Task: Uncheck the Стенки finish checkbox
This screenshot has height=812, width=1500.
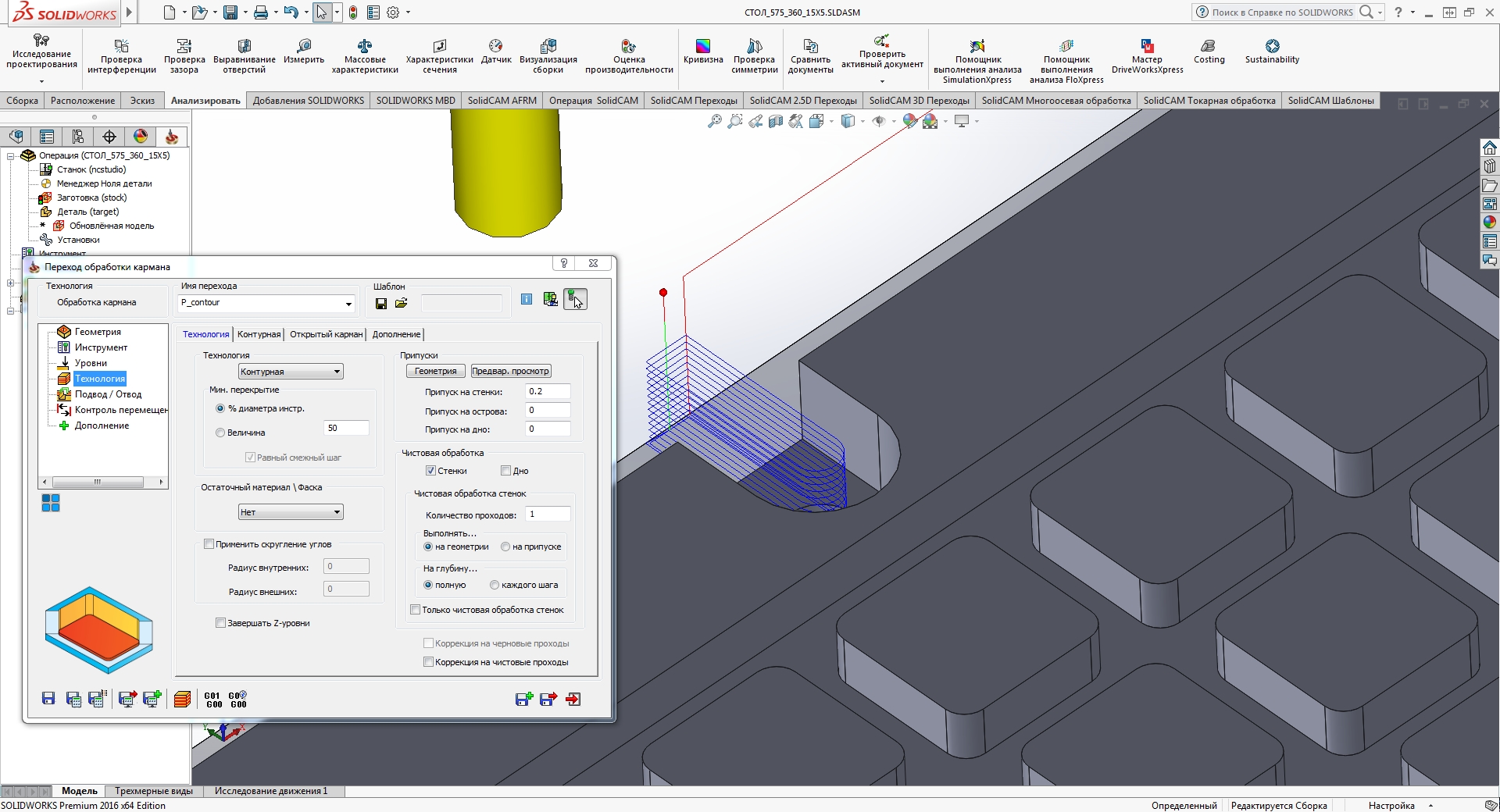Action: tap(430, 471)
